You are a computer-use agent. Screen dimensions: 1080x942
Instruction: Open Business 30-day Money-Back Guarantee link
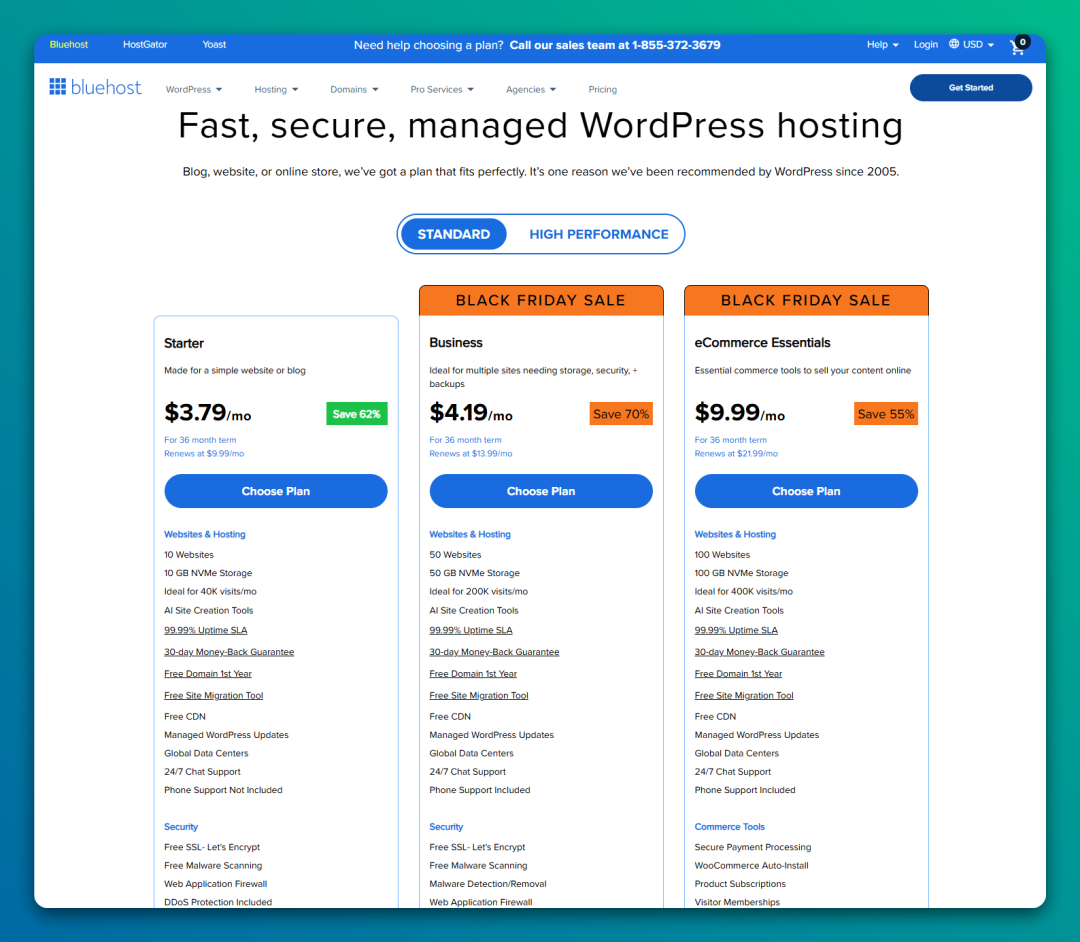pyautogui.click(x=494, y=652)
